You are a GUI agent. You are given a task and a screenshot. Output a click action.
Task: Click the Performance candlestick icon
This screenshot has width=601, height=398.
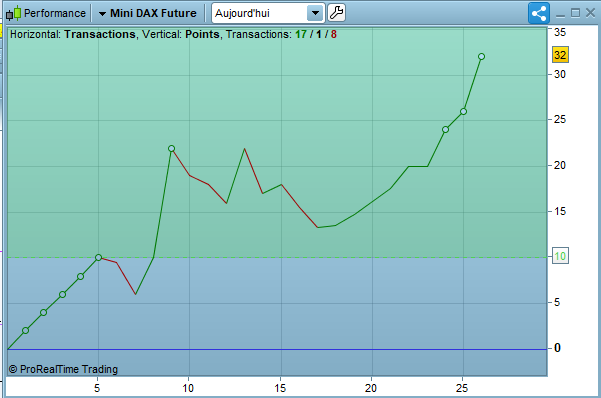(x=13, y=13)
